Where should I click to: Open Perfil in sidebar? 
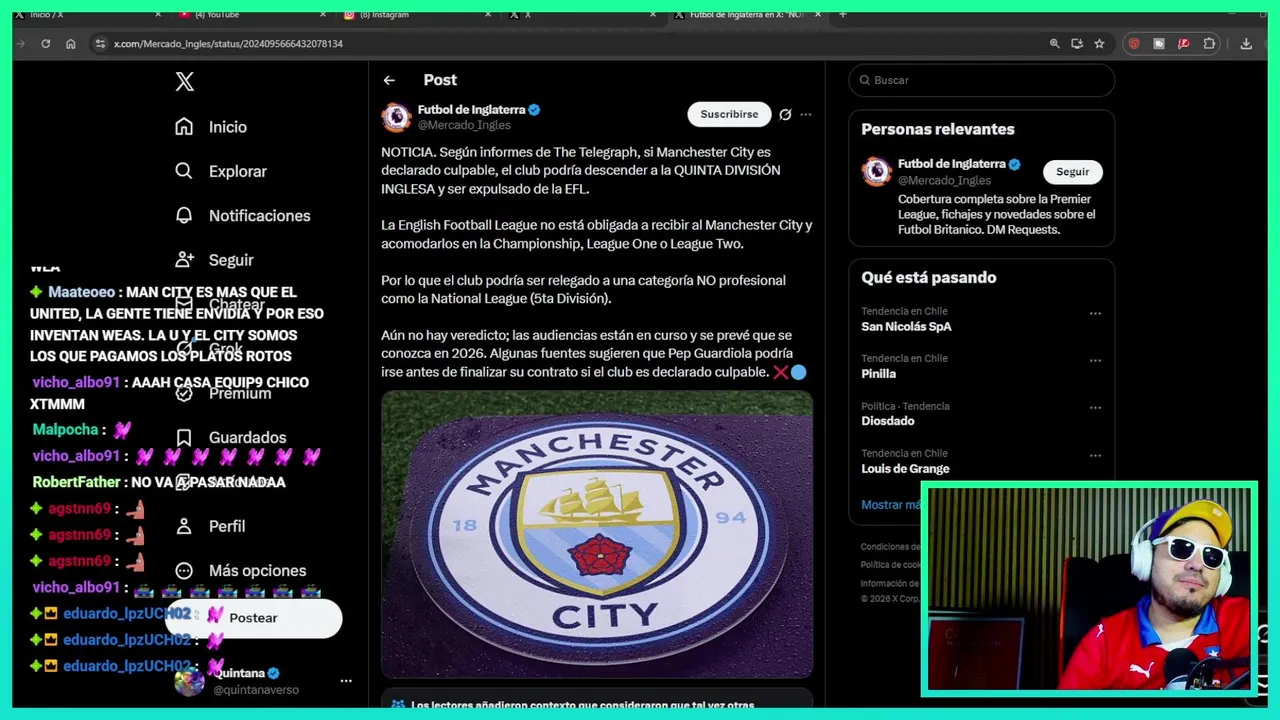[x=211, y=526]
